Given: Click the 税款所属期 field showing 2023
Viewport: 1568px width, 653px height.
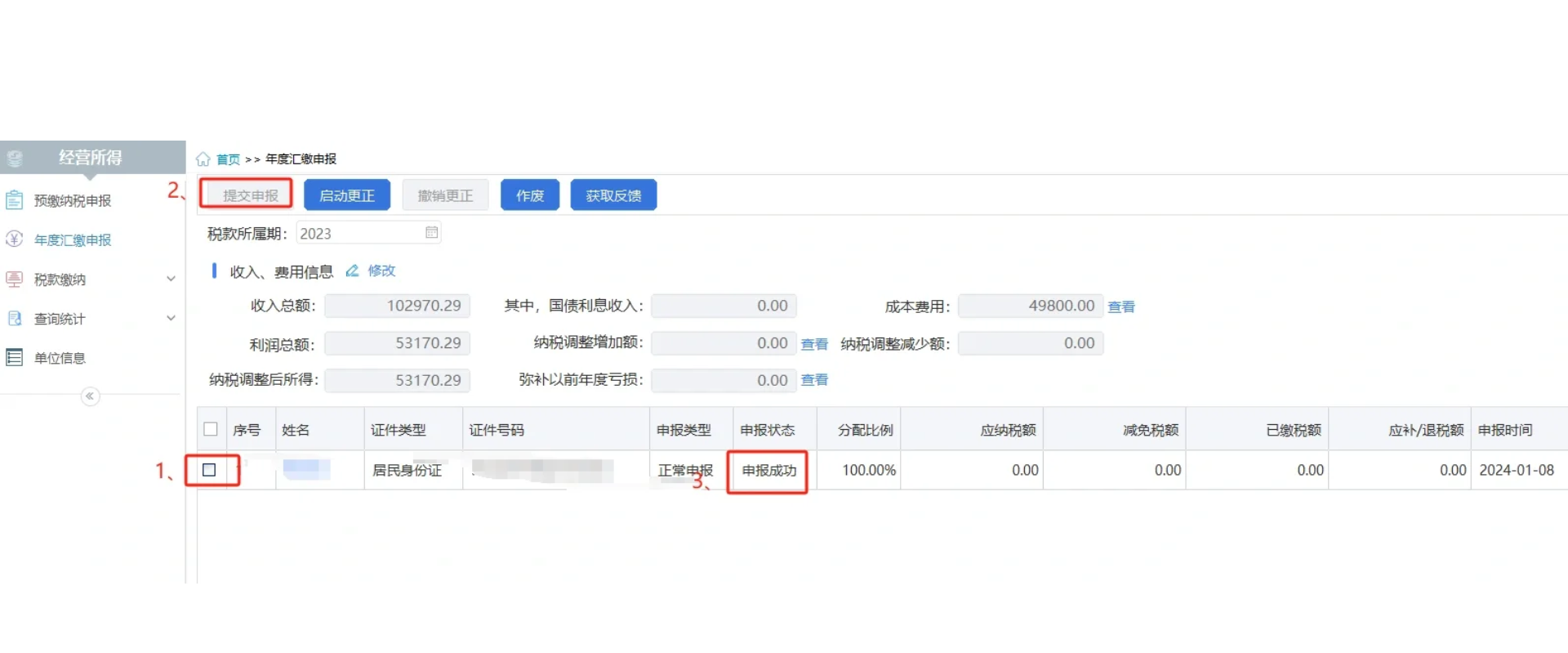Looking at the screenshot, I should [x=368, y=233].
